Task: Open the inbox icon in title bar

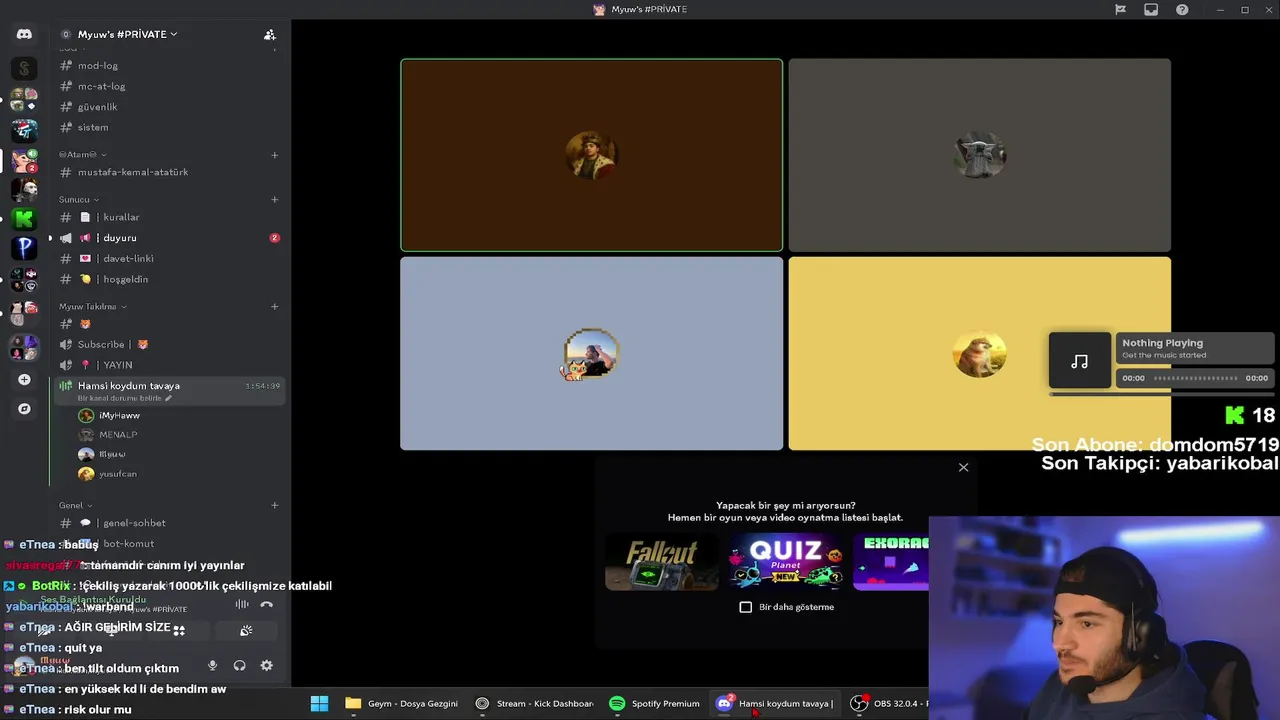Action: coord(1151,10)
